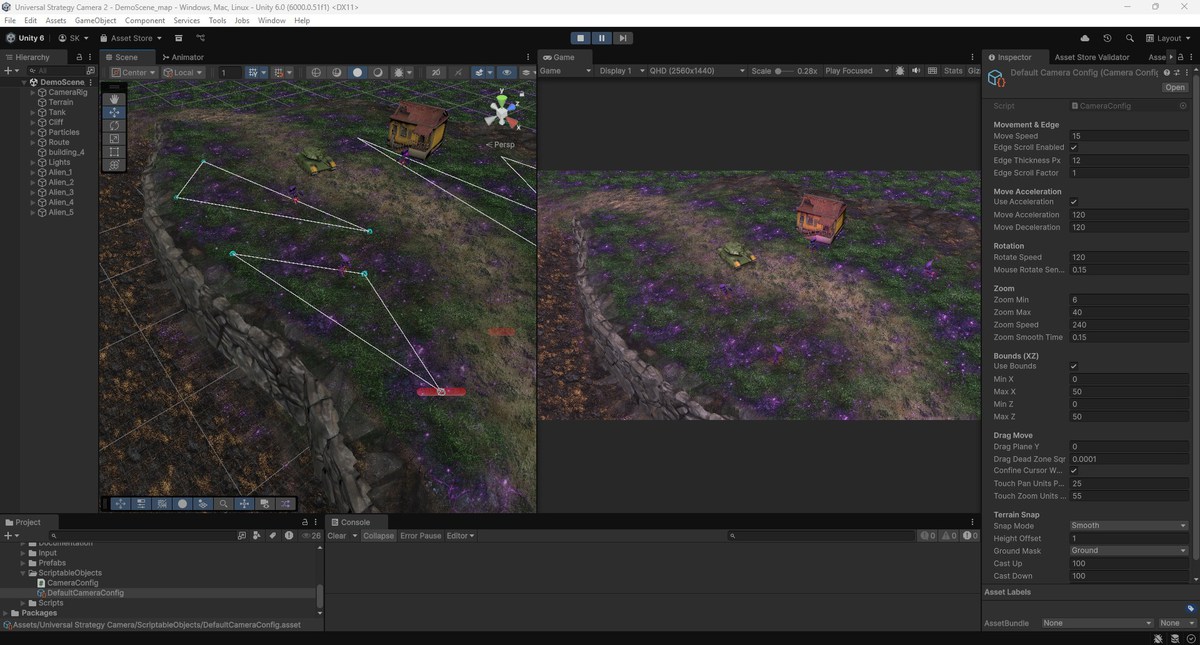Select the Rect tool in Scene overlay
The image size is (1200, 645).
[x=114, y=152]
